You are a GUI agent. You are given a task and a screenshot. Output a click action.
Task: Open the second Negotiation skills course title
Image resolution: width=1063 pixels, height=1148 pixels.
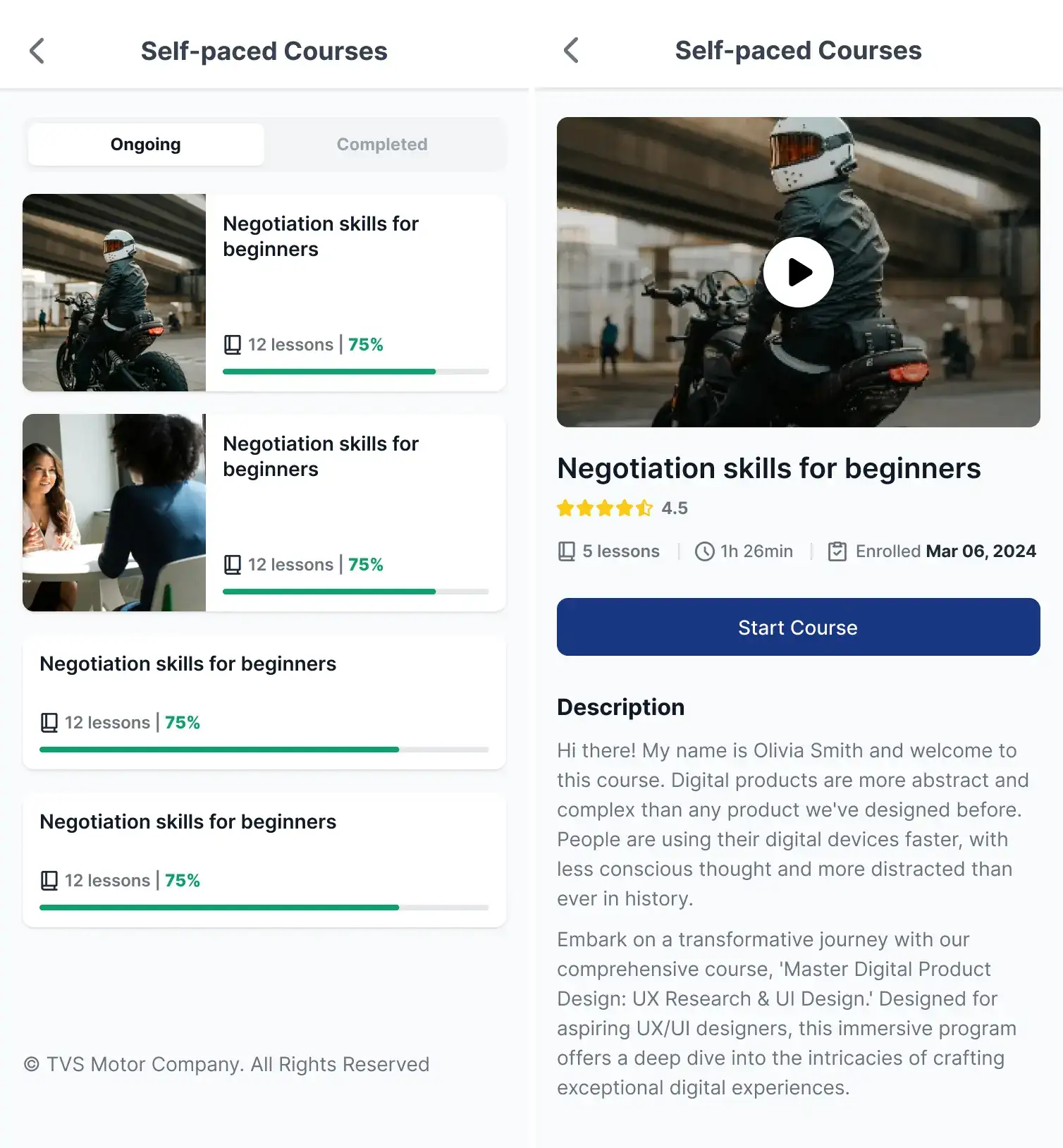(321, 456)
